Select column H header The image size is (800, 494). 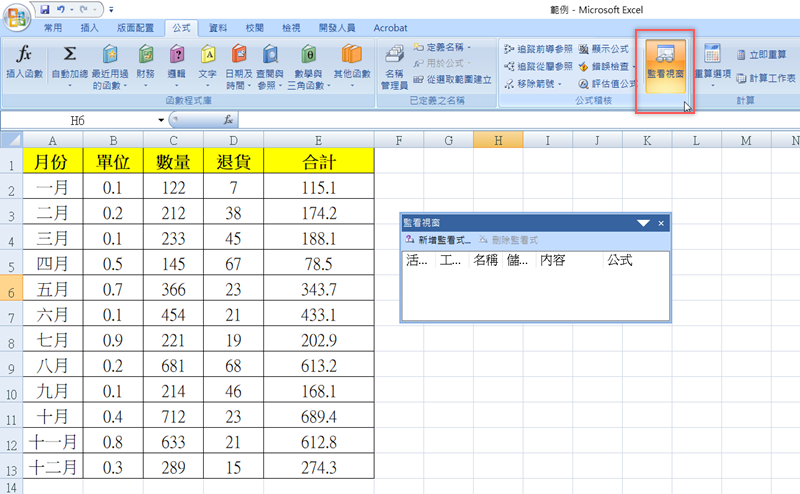497,141
